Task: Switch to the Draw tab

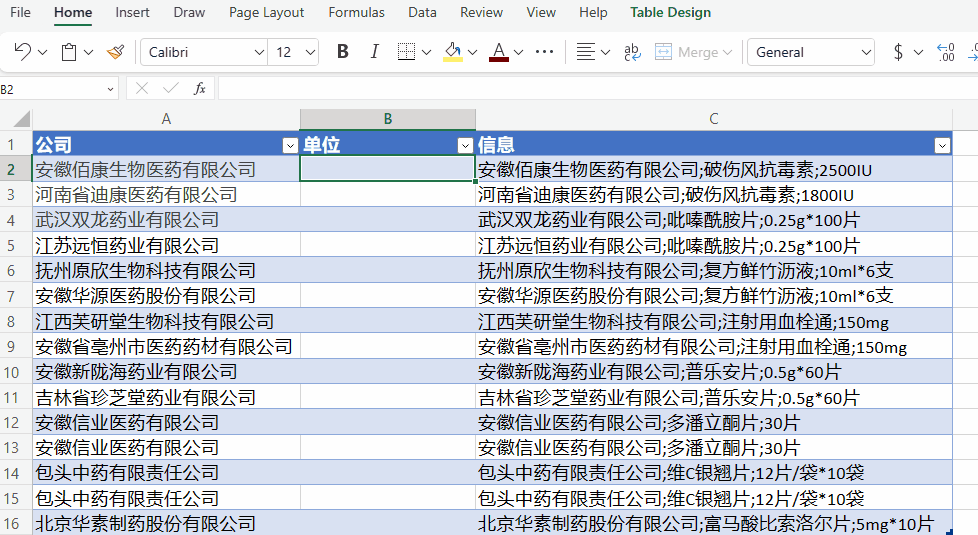Action: click(x=189, y=12)
